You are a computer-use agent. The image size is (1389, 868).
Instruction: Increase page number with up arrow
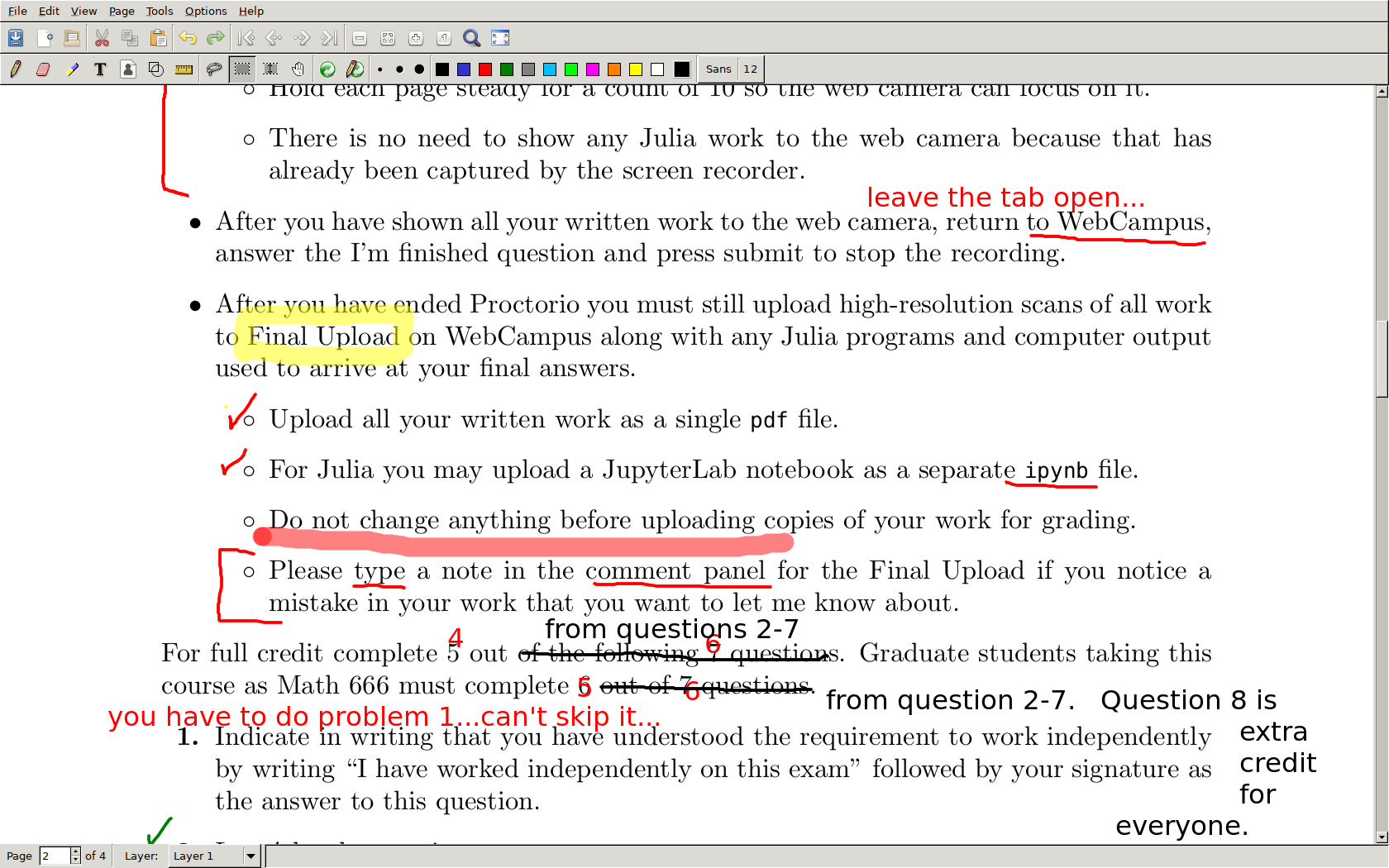click(x=76, y=851)
